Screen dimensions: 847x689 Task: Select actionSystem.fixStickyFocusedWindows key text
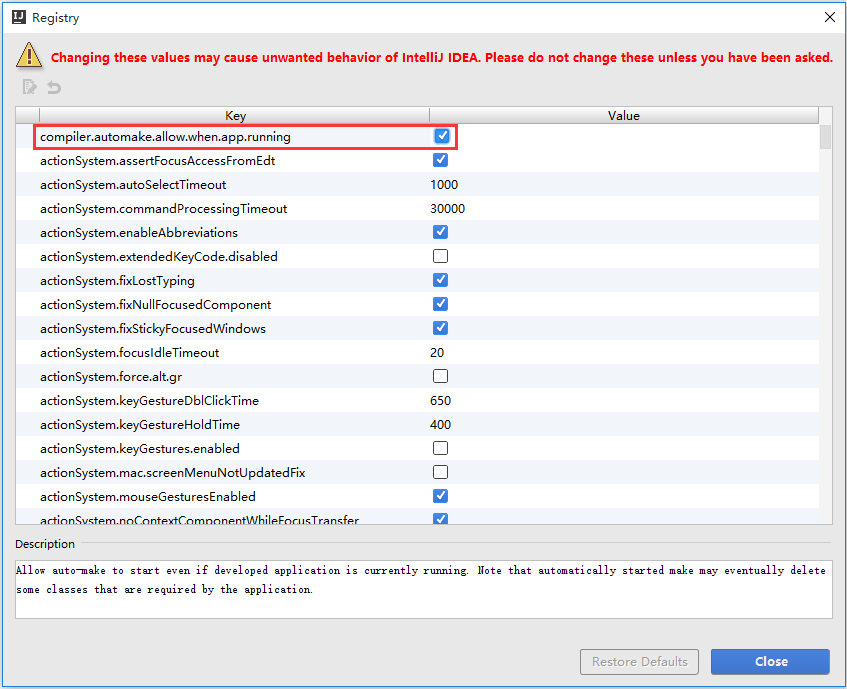(153, 329)
